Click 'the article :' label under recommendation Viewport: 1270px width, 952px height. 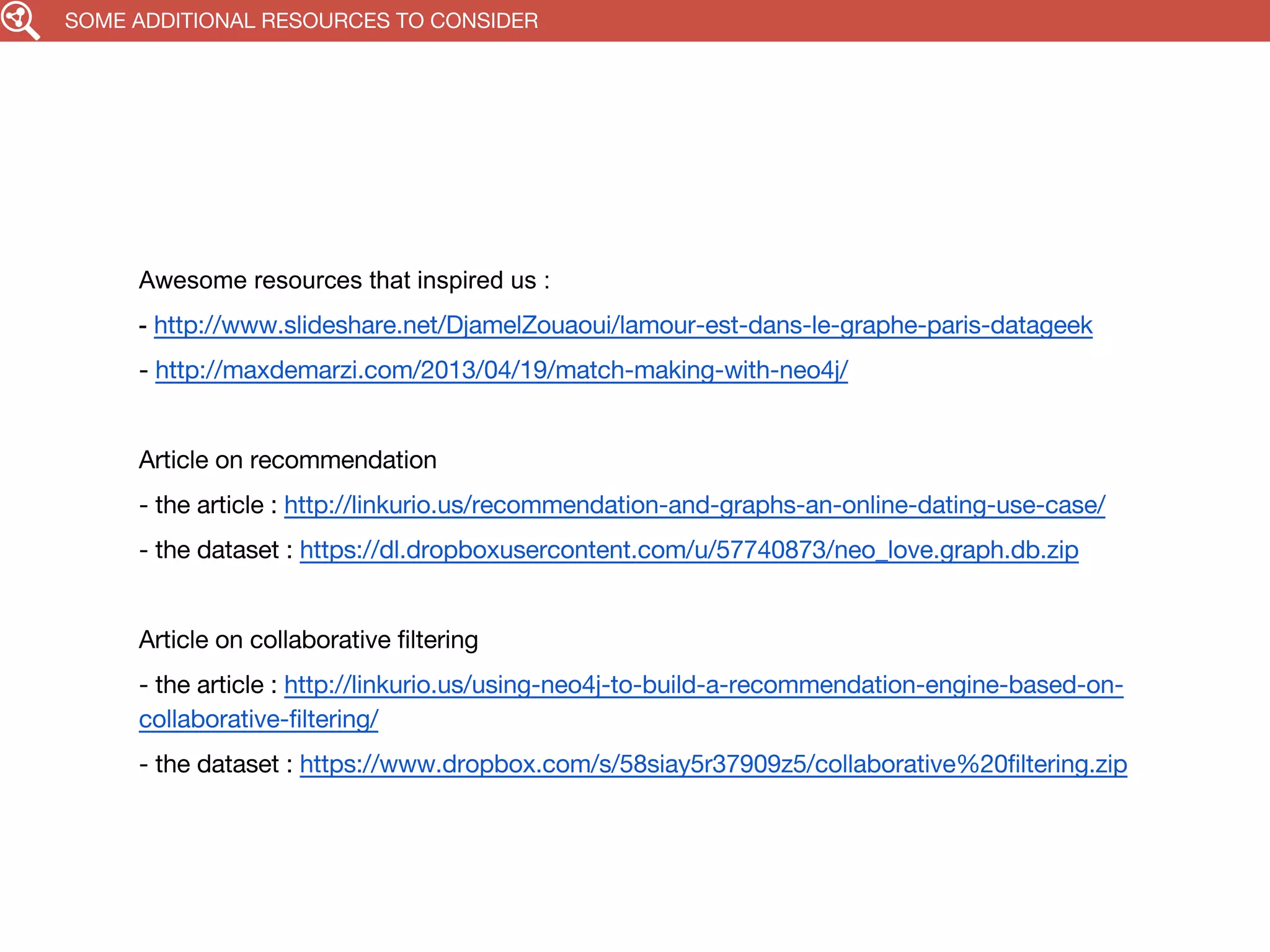(x=215, y=505)
